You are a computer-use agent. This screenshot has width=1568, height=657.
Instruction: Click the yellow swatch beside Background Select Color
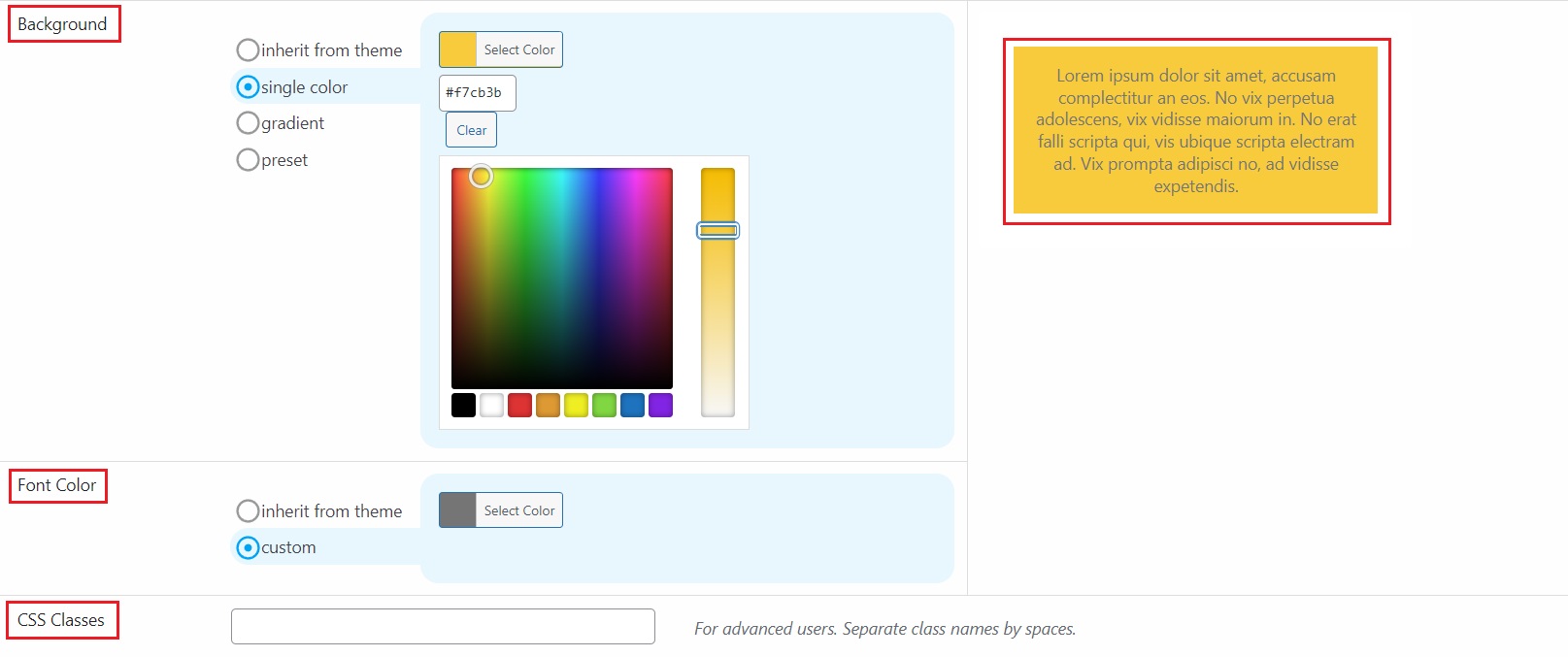point(457,49)
